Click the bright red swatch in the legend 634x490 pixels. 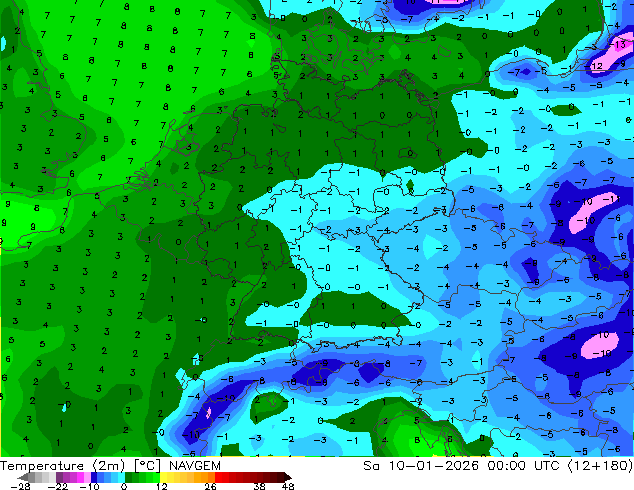click(x=218, y=477)
